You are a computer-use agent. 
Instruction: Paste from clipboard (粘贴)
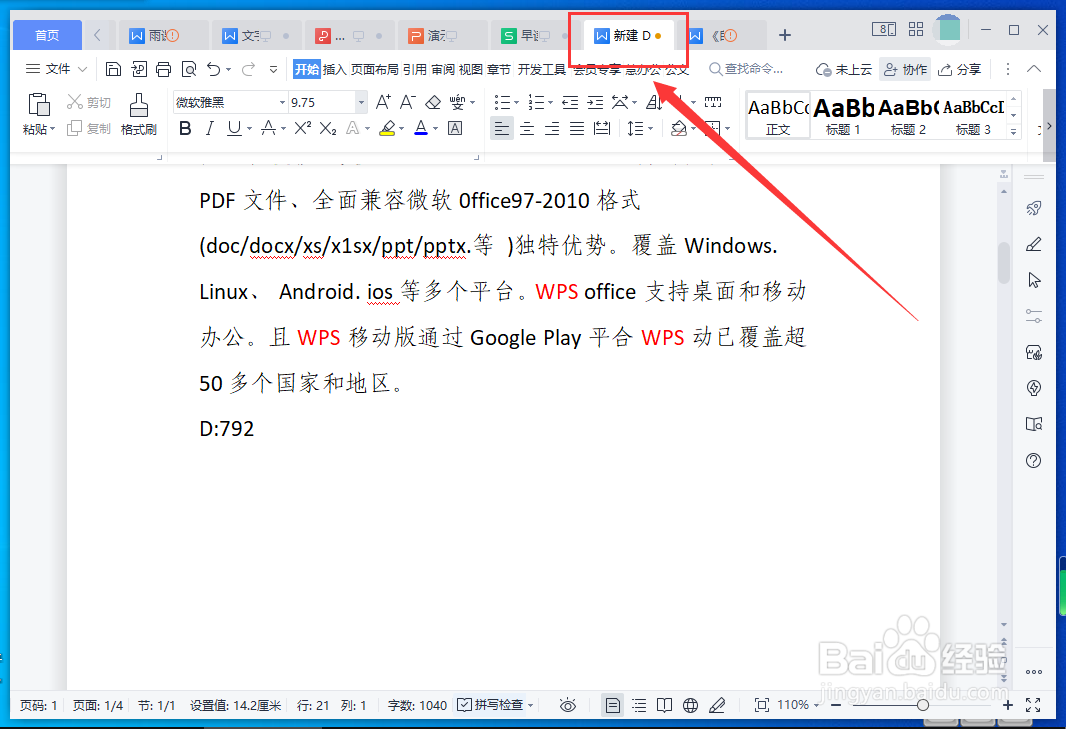38,114
